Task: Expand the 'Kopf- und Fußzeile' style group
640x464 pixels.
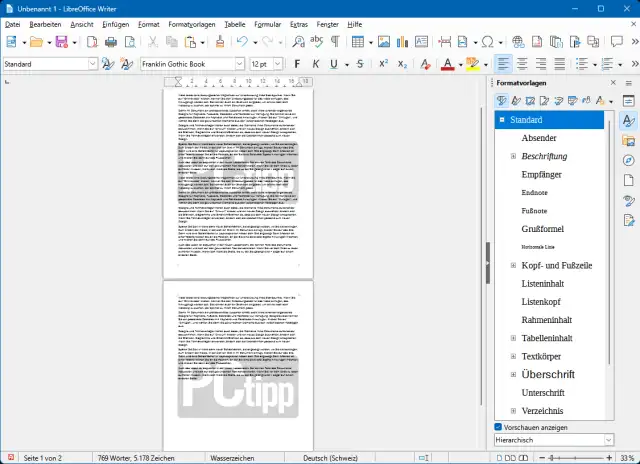Action: (513, 265)
